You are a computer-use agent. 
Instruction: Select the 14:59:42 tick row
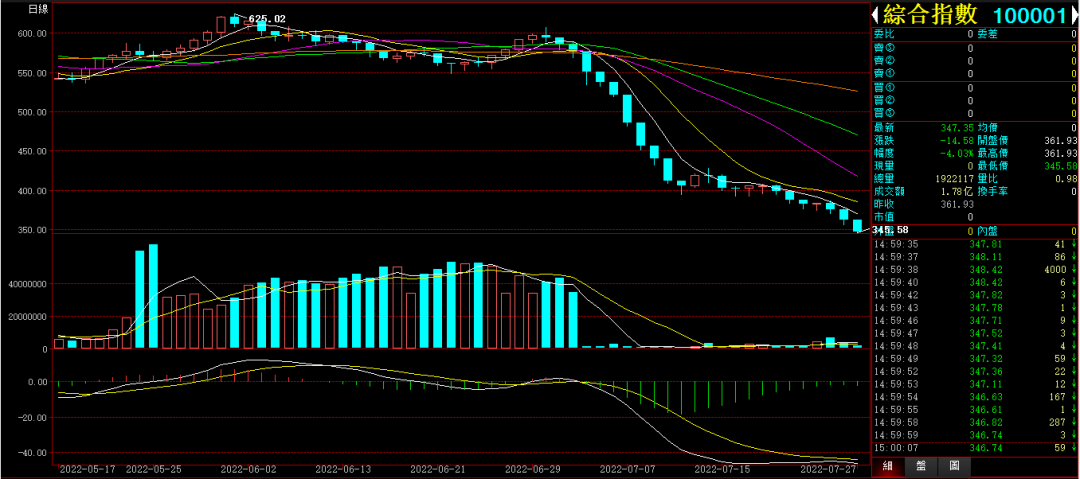pos(975,295)
